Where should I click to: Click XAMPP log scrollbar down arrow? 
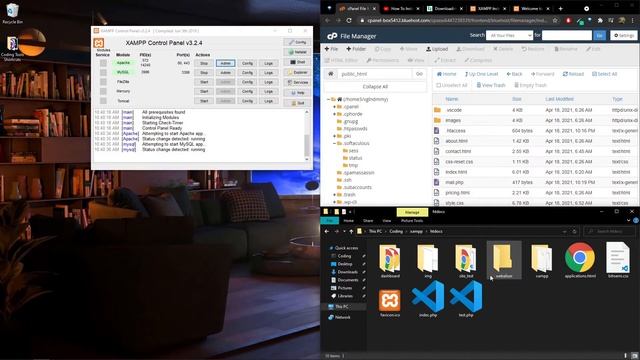[x=307, y=159]
